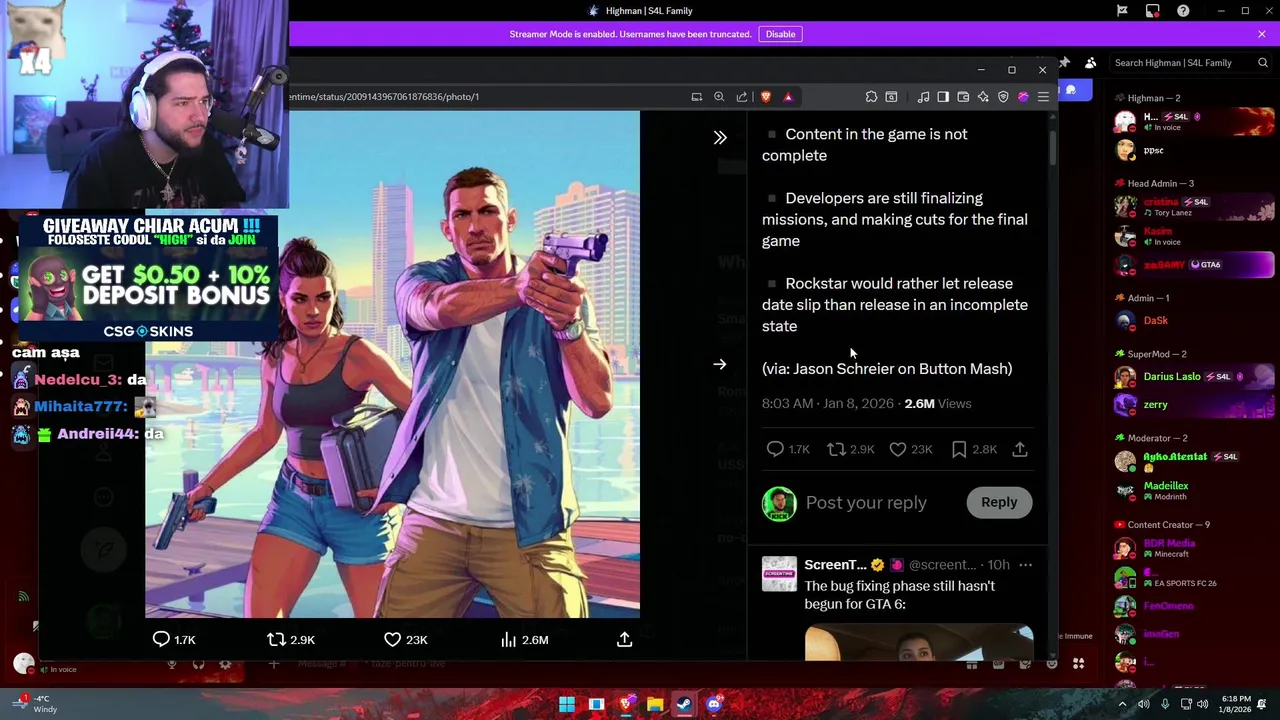Open BDR Media member under Content Creator
1280x720 pixels.
pos(1194,548)
